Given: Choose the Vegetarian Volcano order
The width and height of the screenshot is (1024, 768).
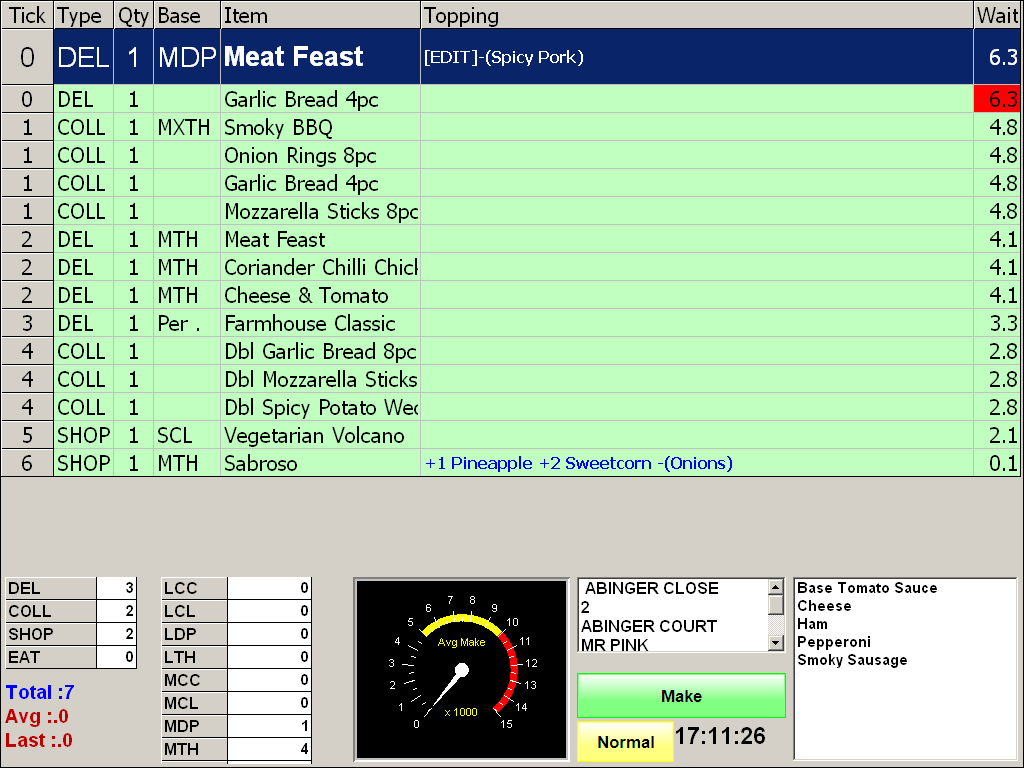Looking at the screenshot, I should pos(314,435).
